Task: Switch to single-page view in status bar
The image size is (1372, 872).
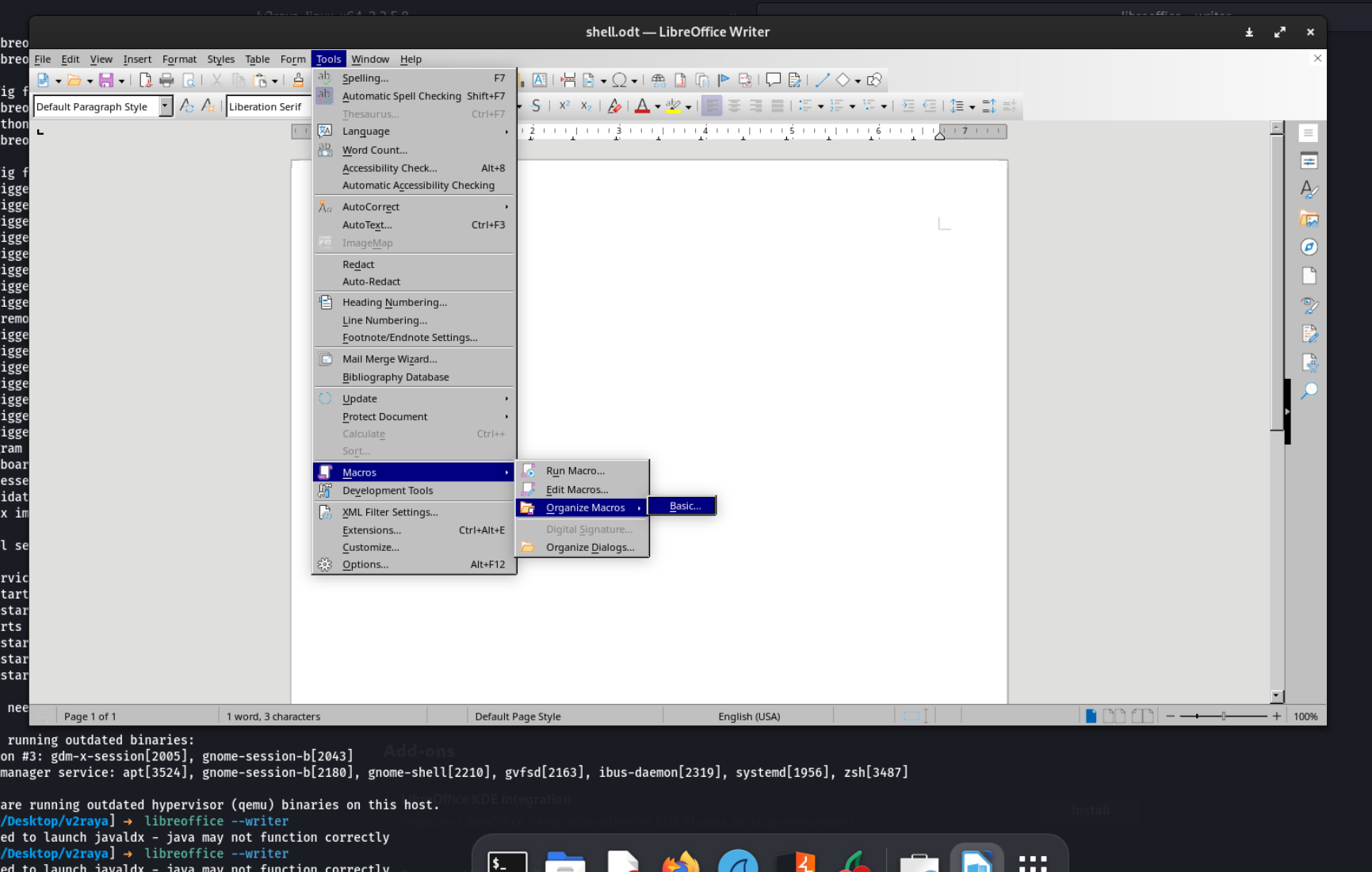Action: tap(1091, 716)
